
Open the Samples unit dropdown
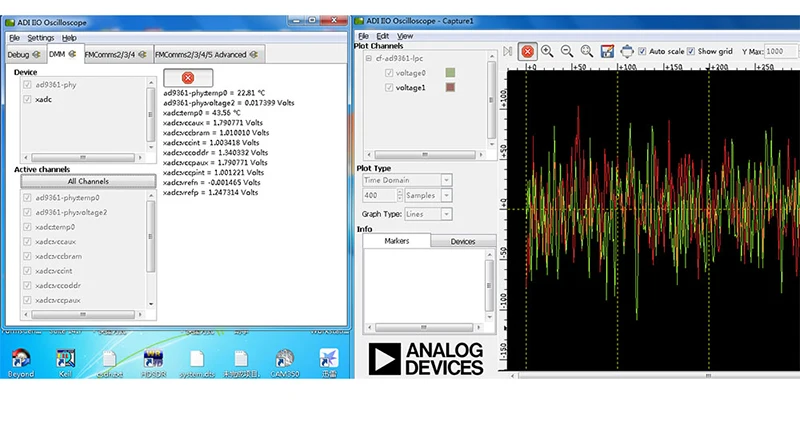pos(446,195)
